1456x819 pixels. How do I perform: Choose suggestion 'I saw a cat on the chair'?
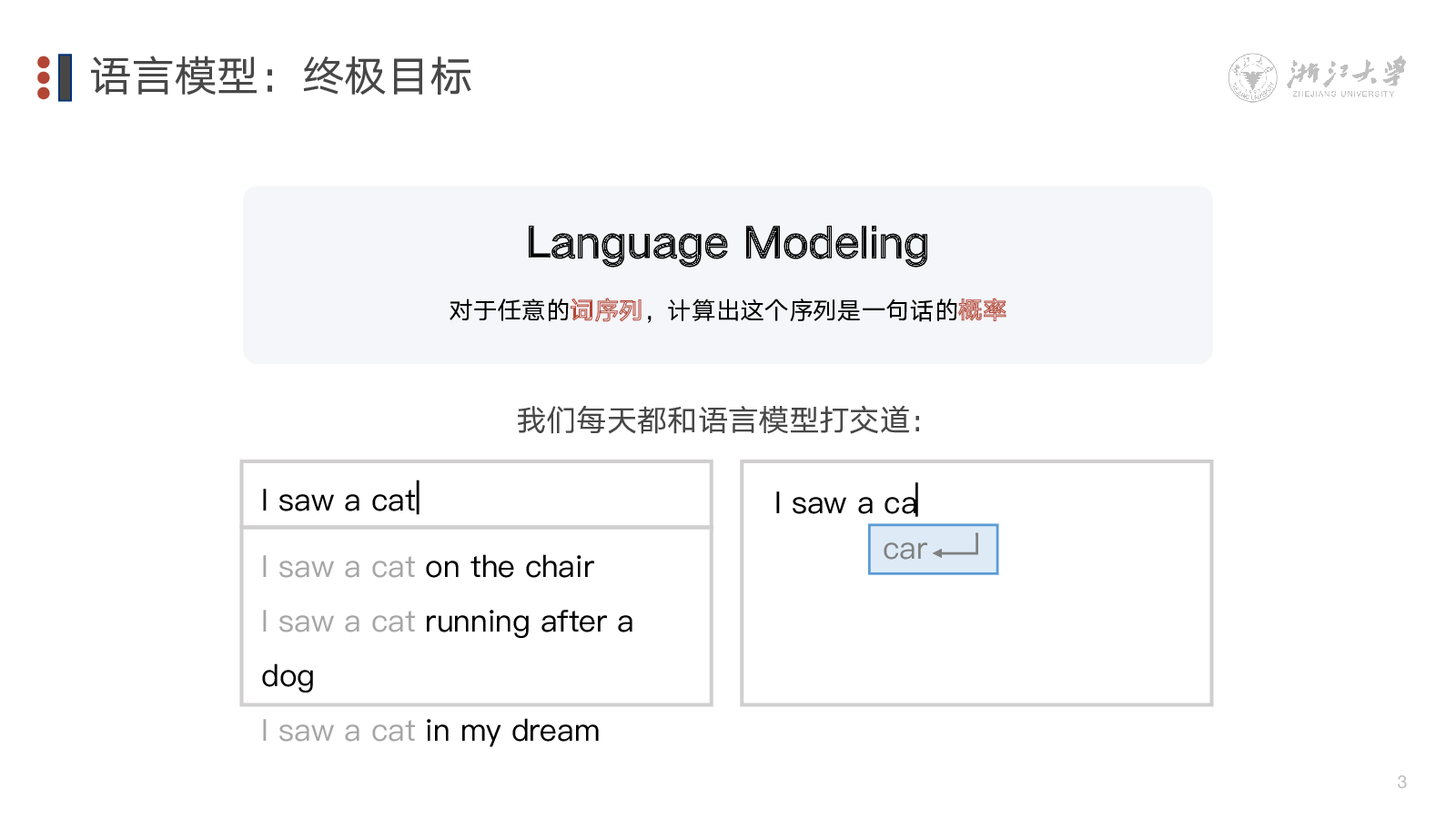[427, 567]
